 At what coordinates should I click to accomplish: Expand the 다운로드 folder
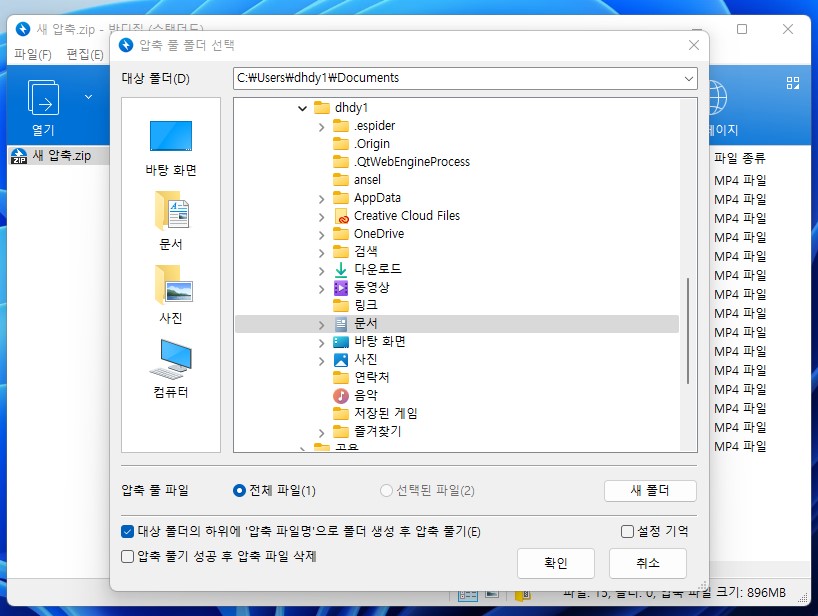[321, 271]
